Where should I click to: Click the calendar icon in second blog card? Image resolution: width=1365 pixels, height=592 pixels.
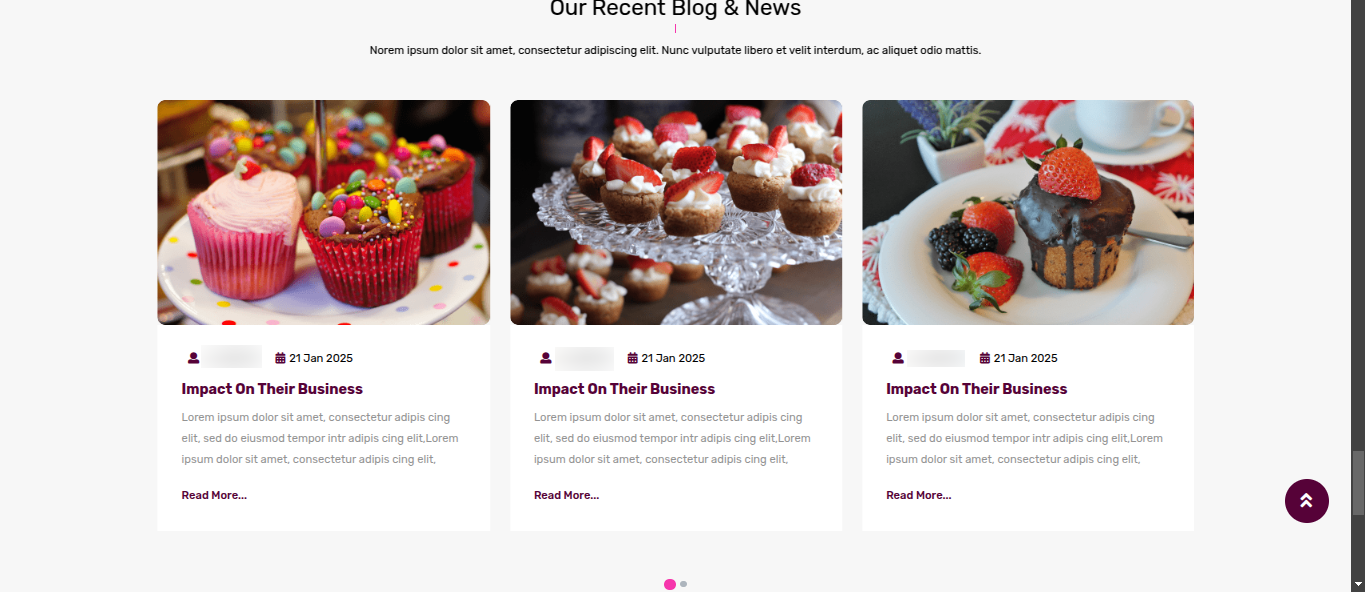point(633,358)
